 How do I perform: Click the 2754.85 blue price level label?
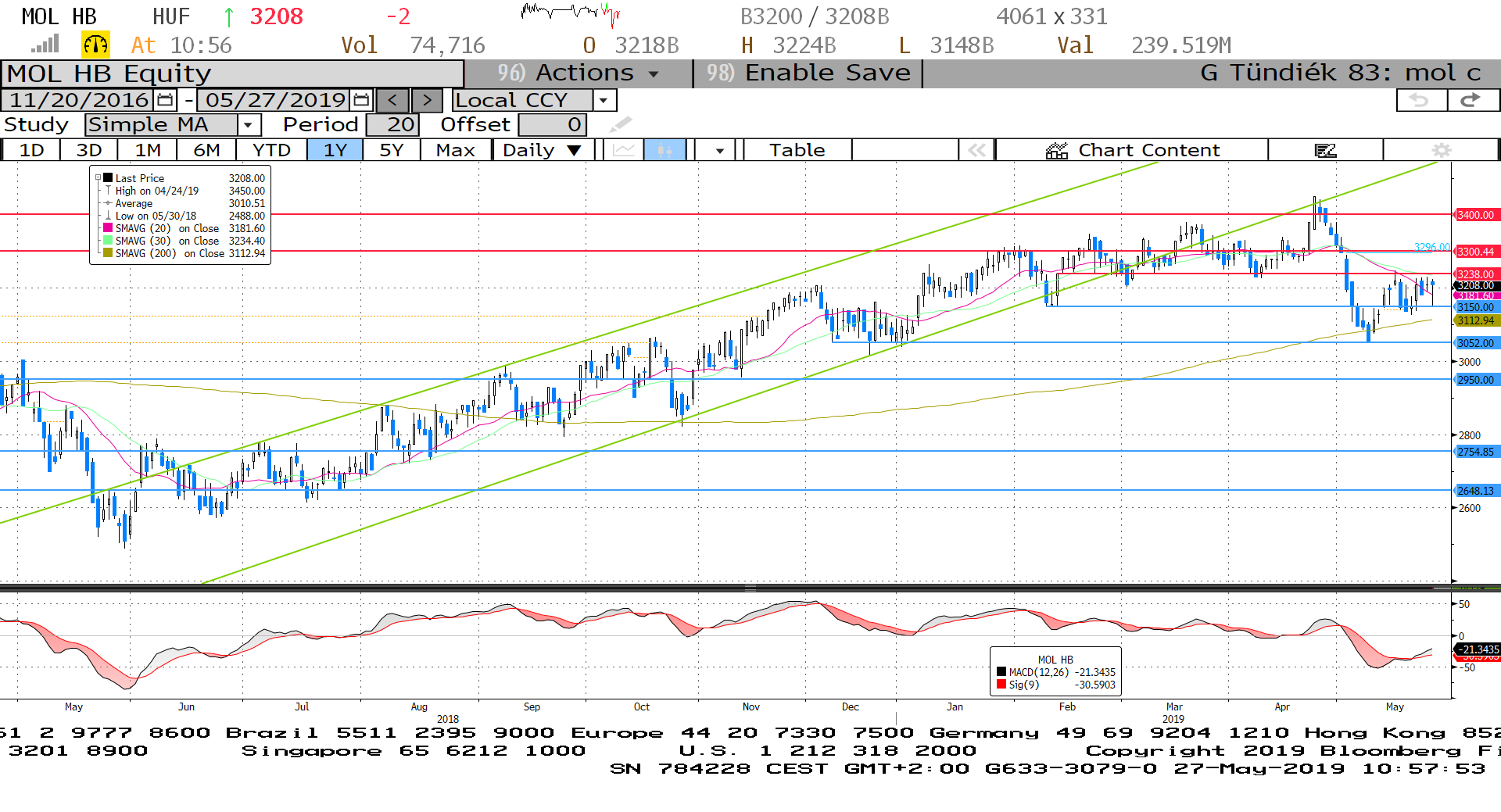click(1476, 452)
